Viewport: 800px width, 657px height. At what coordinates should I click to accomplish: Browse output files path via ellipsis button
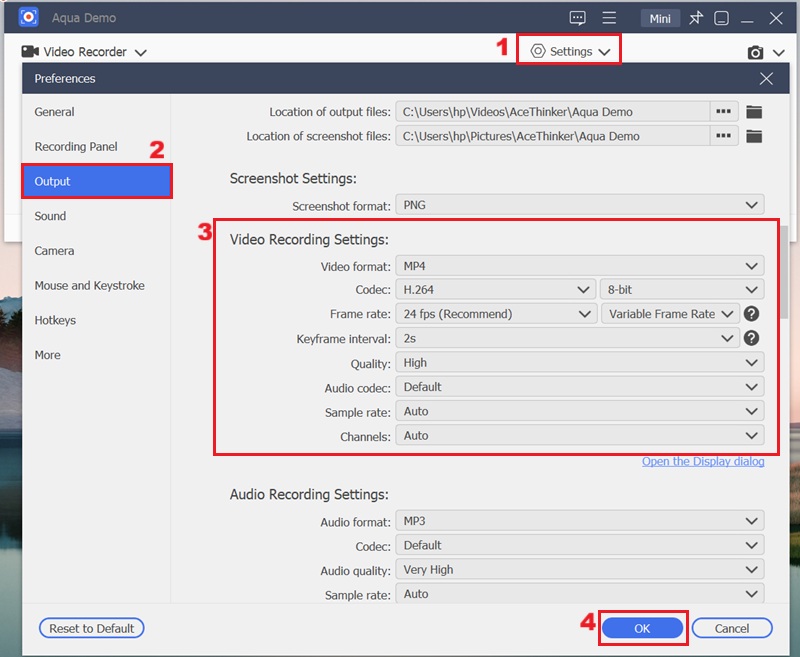tap(723, 111)
